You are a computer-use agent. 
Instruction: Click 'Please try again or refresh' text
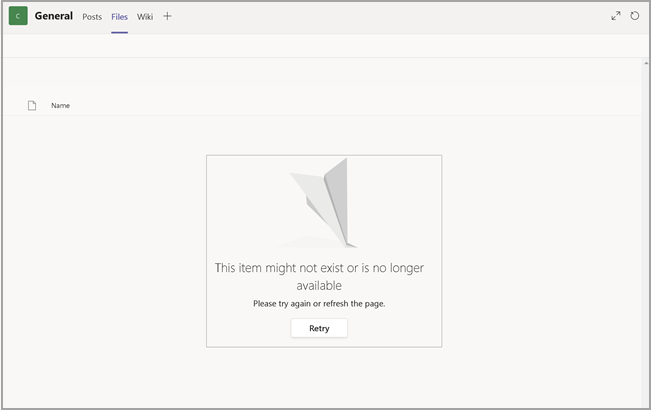tap(319, 303)
